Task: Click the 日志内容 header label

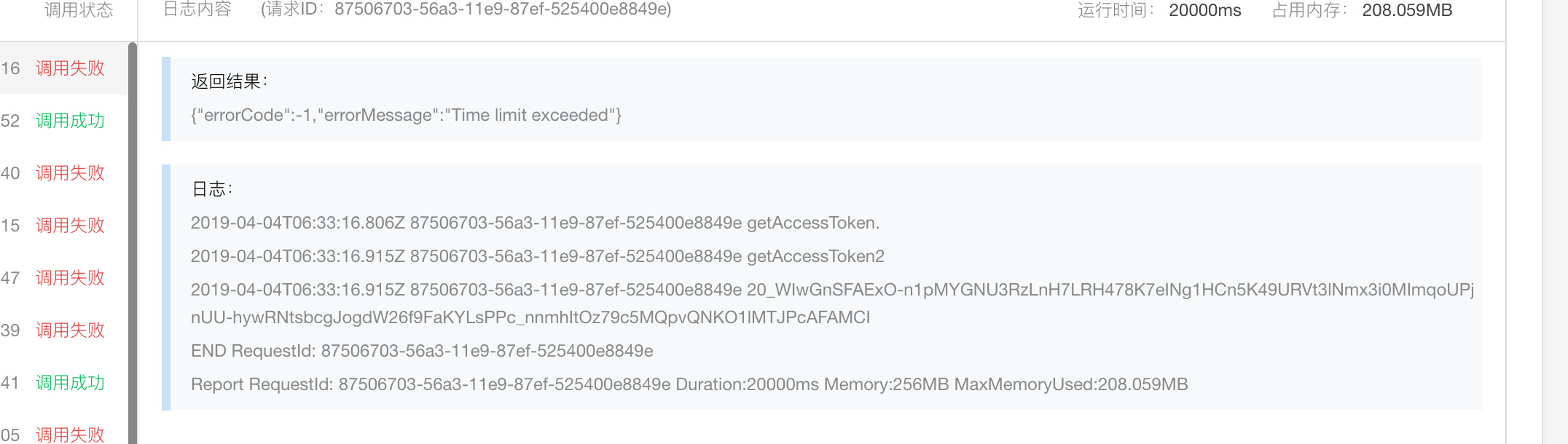Action: [197, 9]
